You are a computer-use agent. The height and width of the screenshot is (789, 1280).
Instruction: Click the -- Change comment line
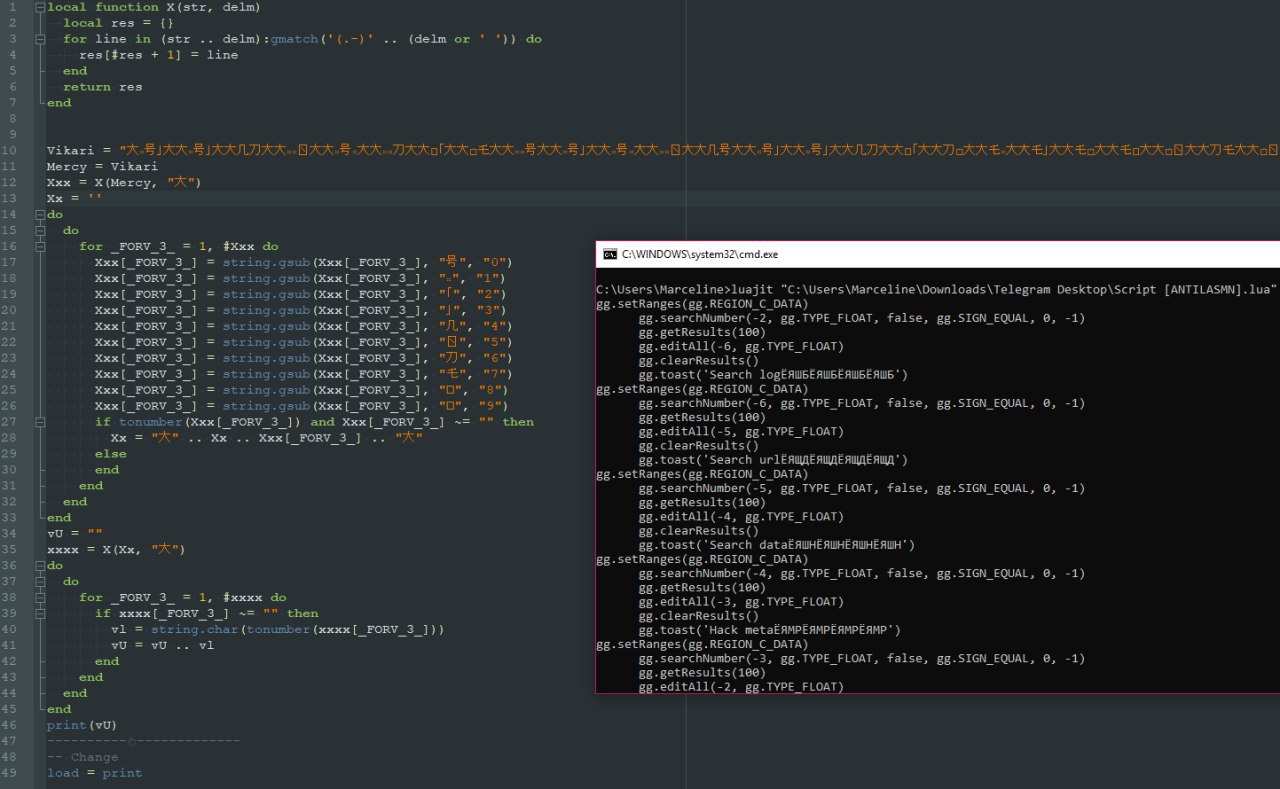[82, 757]
